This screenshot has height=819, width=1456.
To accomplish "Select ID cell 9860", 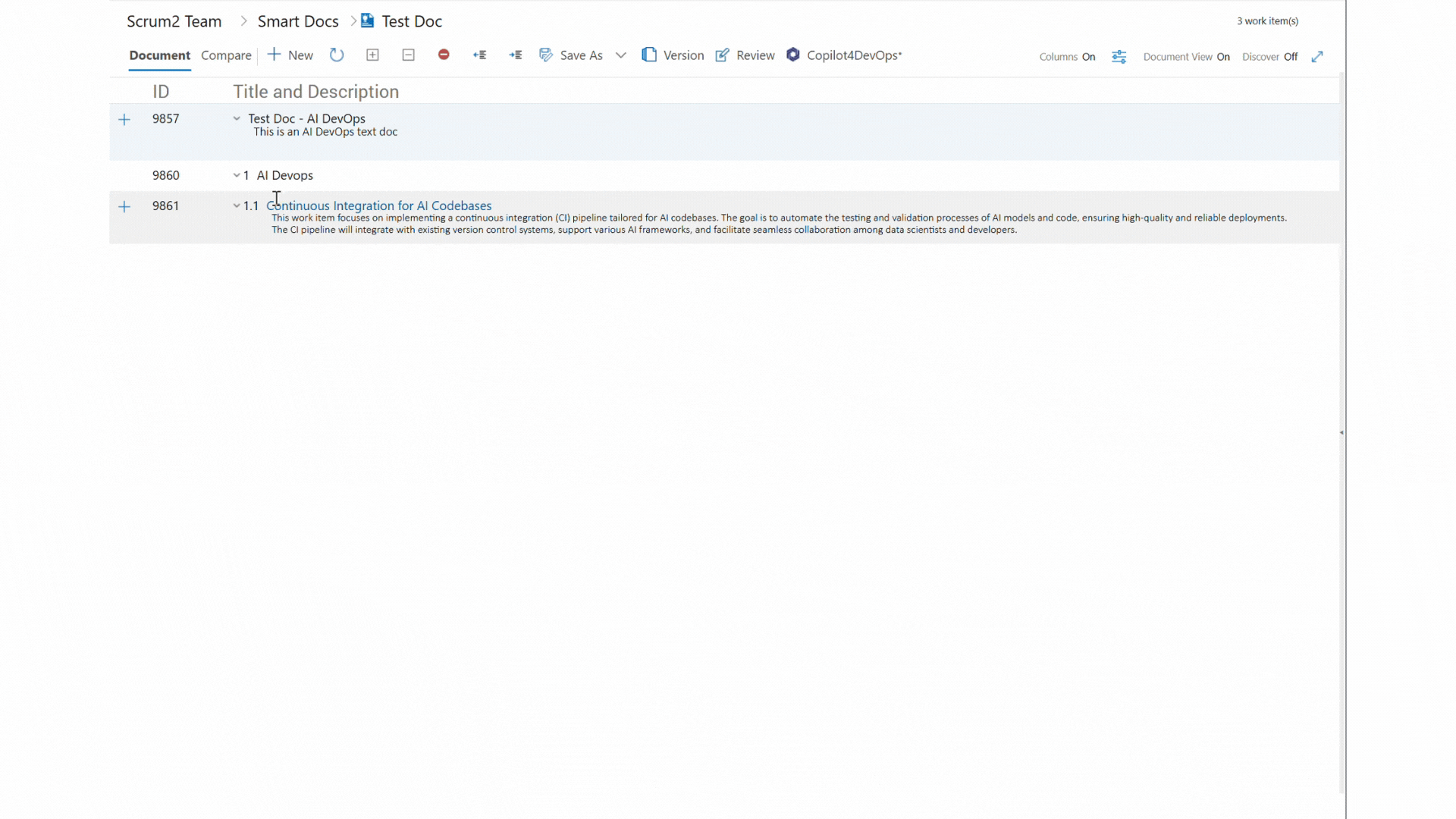I will pyautogui.click(x=165, y=175).
